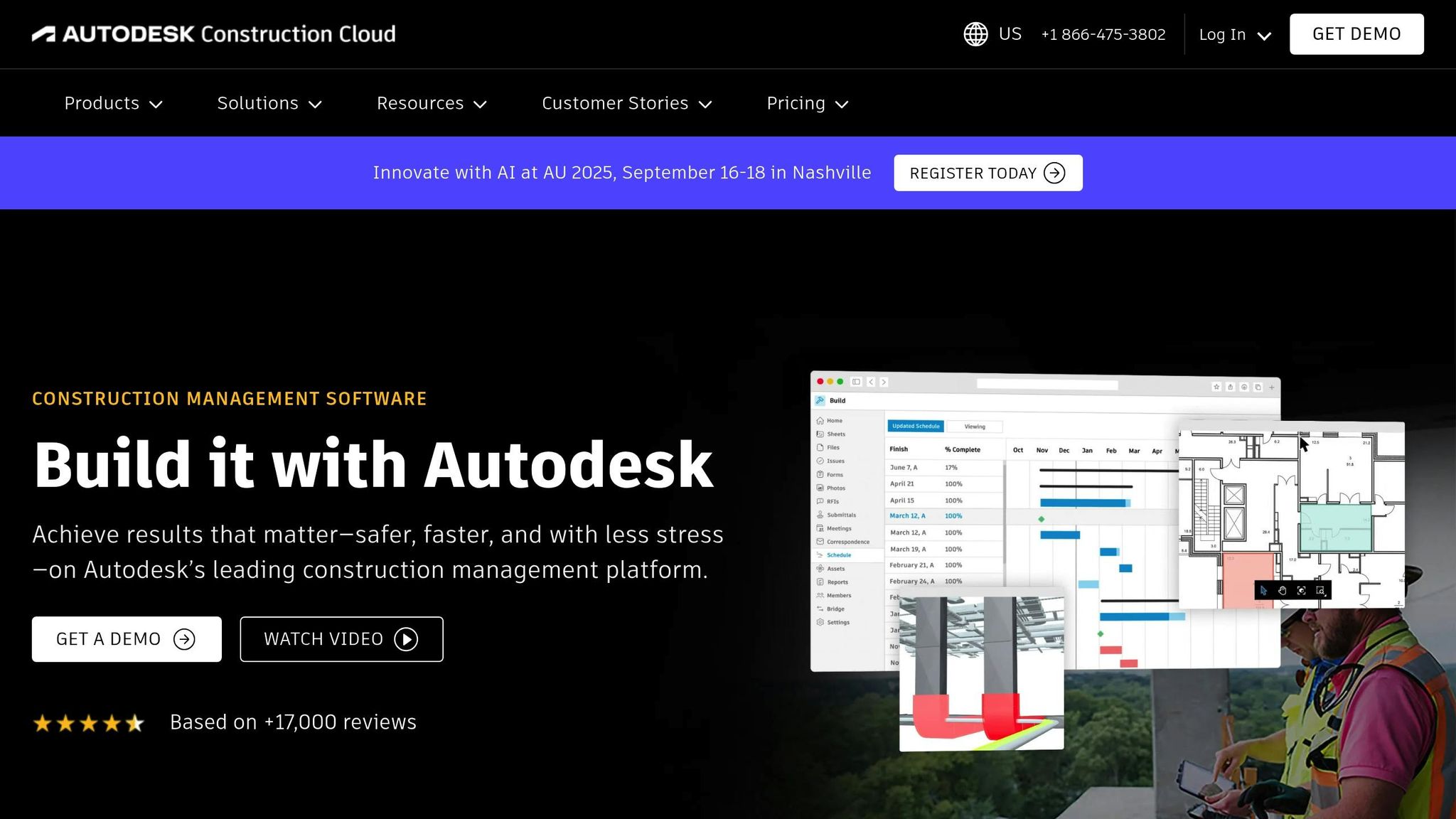The height and width of the screenshot is (819, 1456).
Task: Open the Log In dropdown
Action: point(1235,34)
